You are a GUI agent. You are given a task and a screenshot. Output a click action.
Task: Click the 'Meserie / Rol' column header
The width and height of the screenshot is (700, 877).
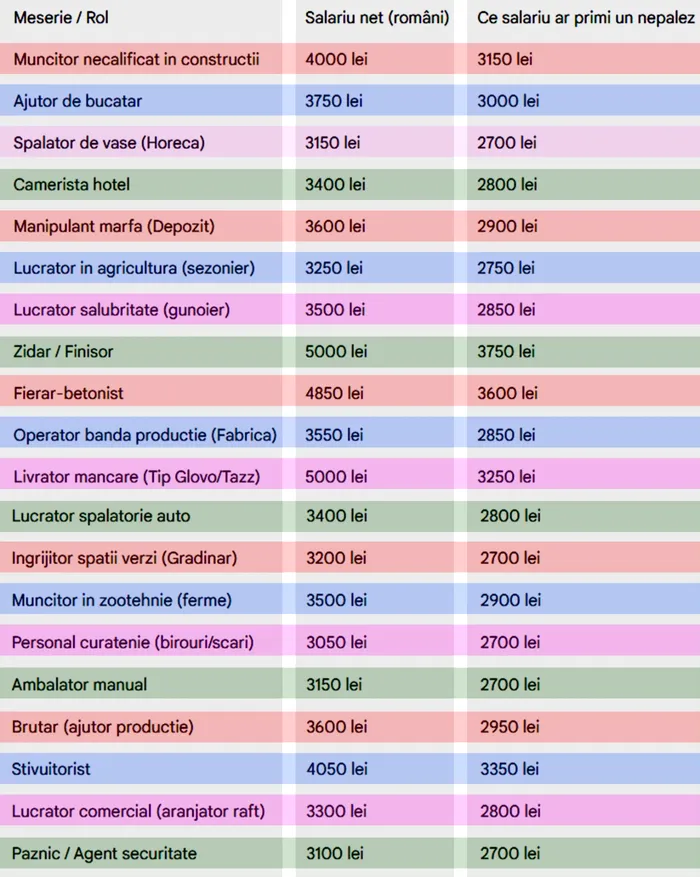click(x=61, y=19)
